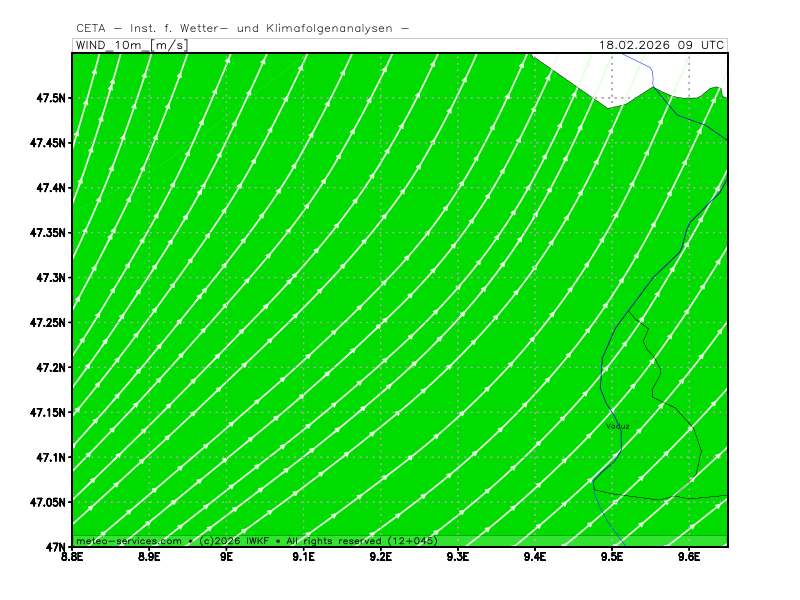Click the 18.02.2026 09 UTC timestamp
The height and width of the screenshot is (600, 800).
click(x=661, y=45)
